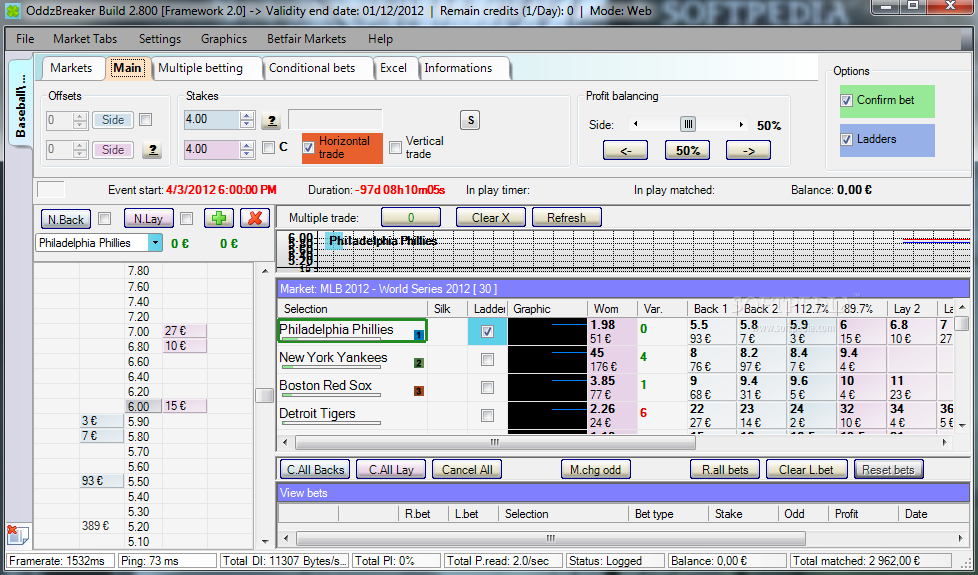The height and width of the screenshot is (575, 978).
Task: Open the Help menu
Action: click(380, 39)
